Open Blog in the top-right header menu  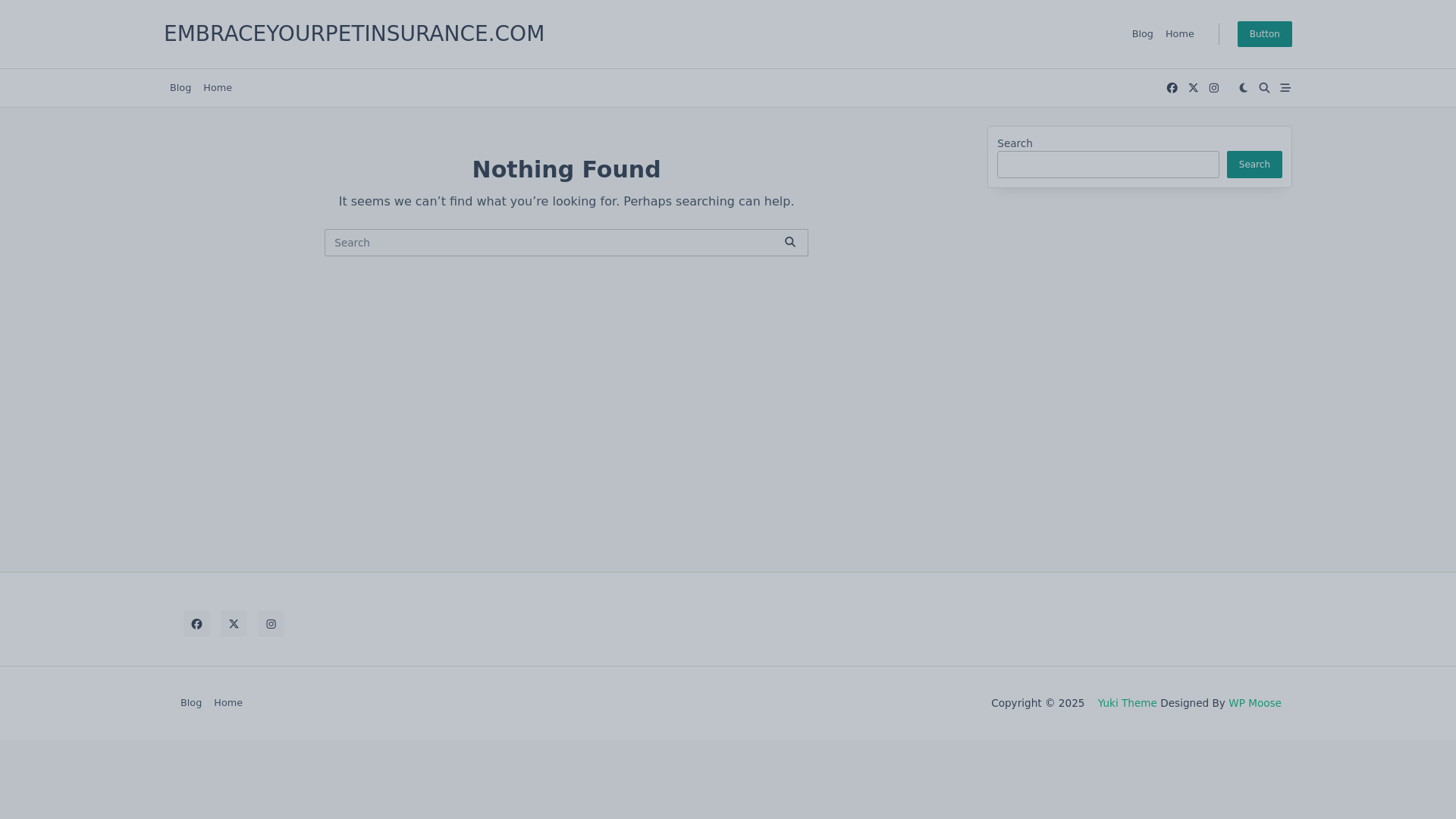(1142, 34)
